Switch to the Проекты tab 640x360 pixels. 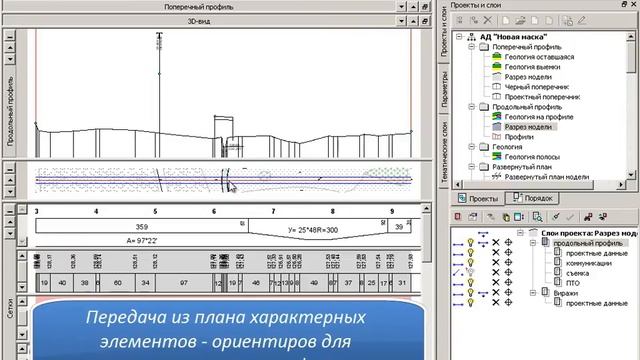(478, 198)
